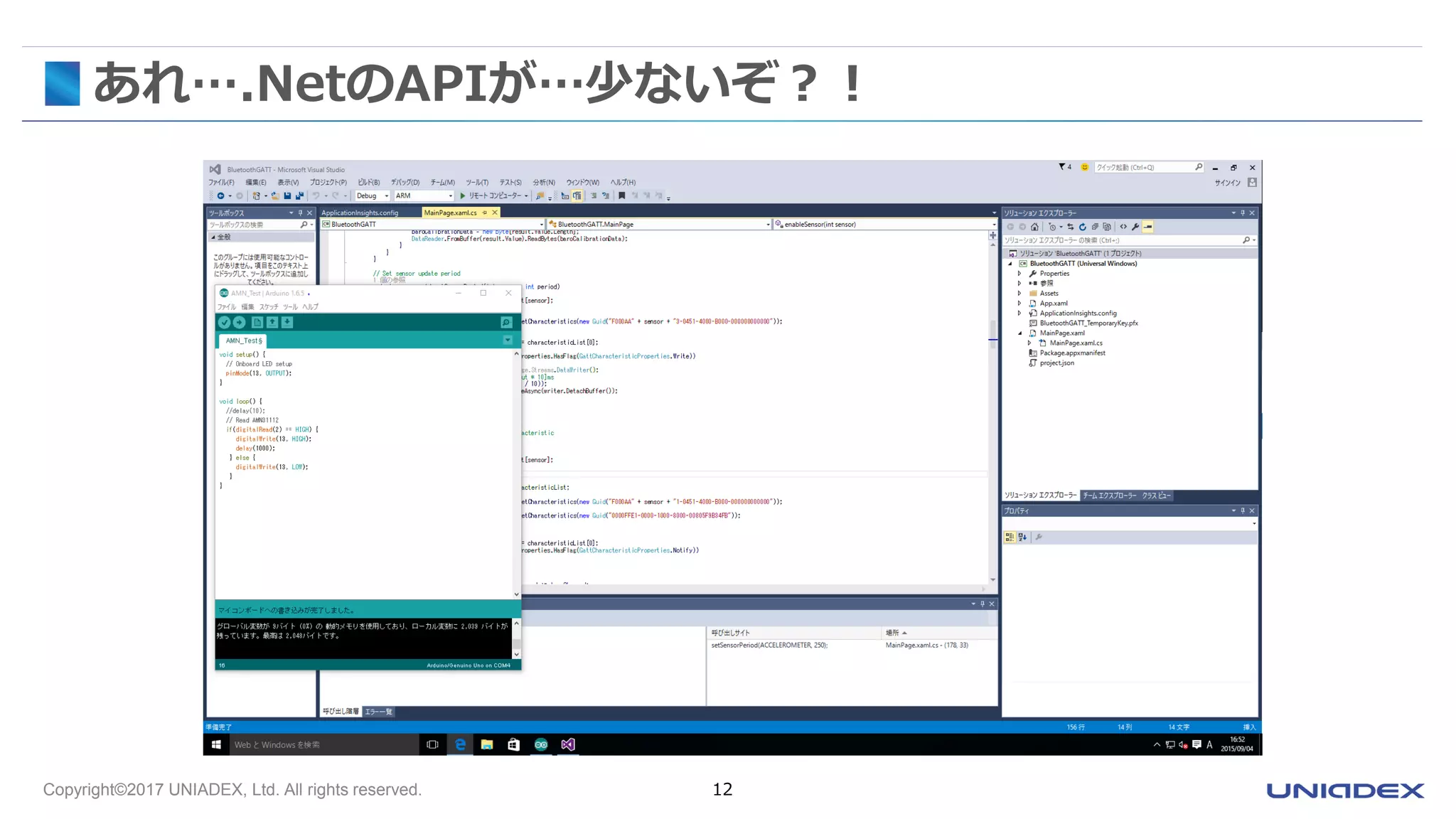Toggle the auto-hide pin on Solution Explorer

[x=1243, y=213]
